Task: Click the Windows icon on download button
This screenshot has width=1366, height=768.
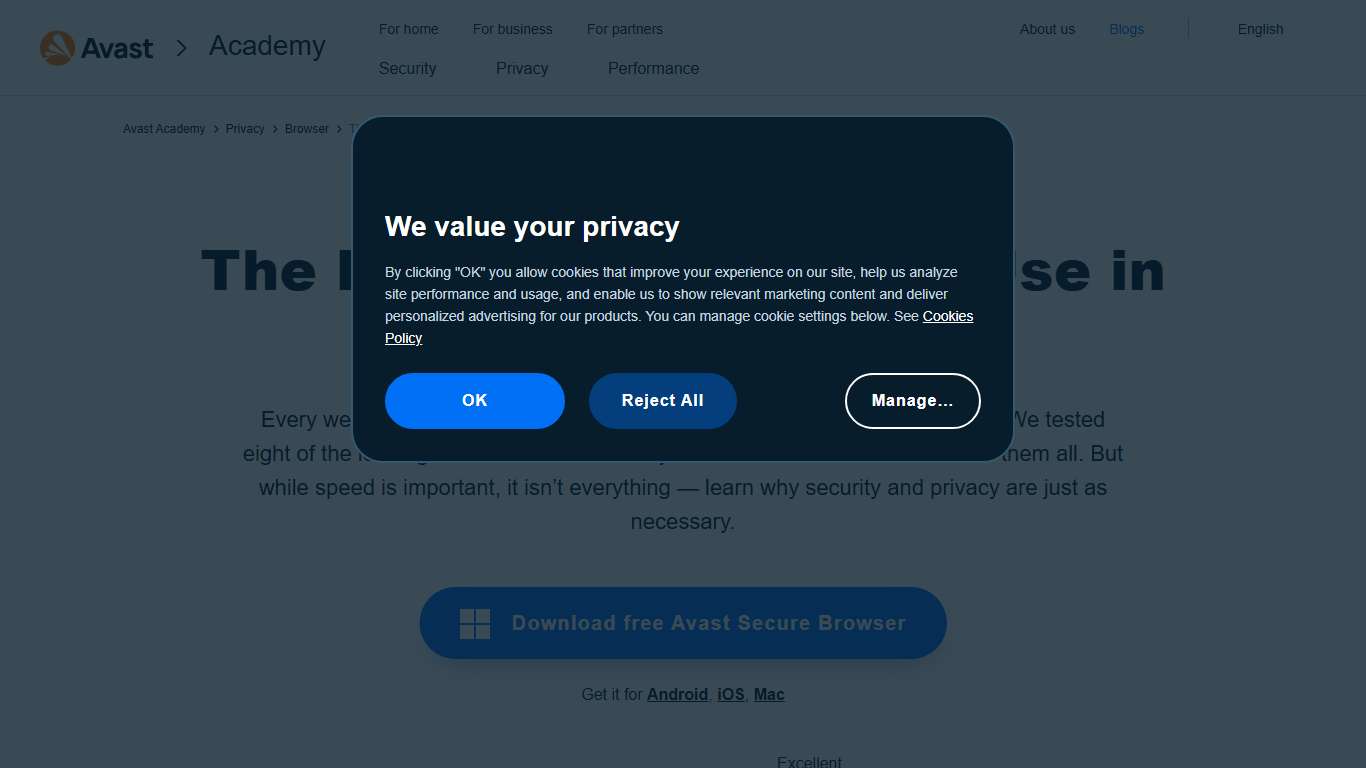Action: [x=475, y=624]
